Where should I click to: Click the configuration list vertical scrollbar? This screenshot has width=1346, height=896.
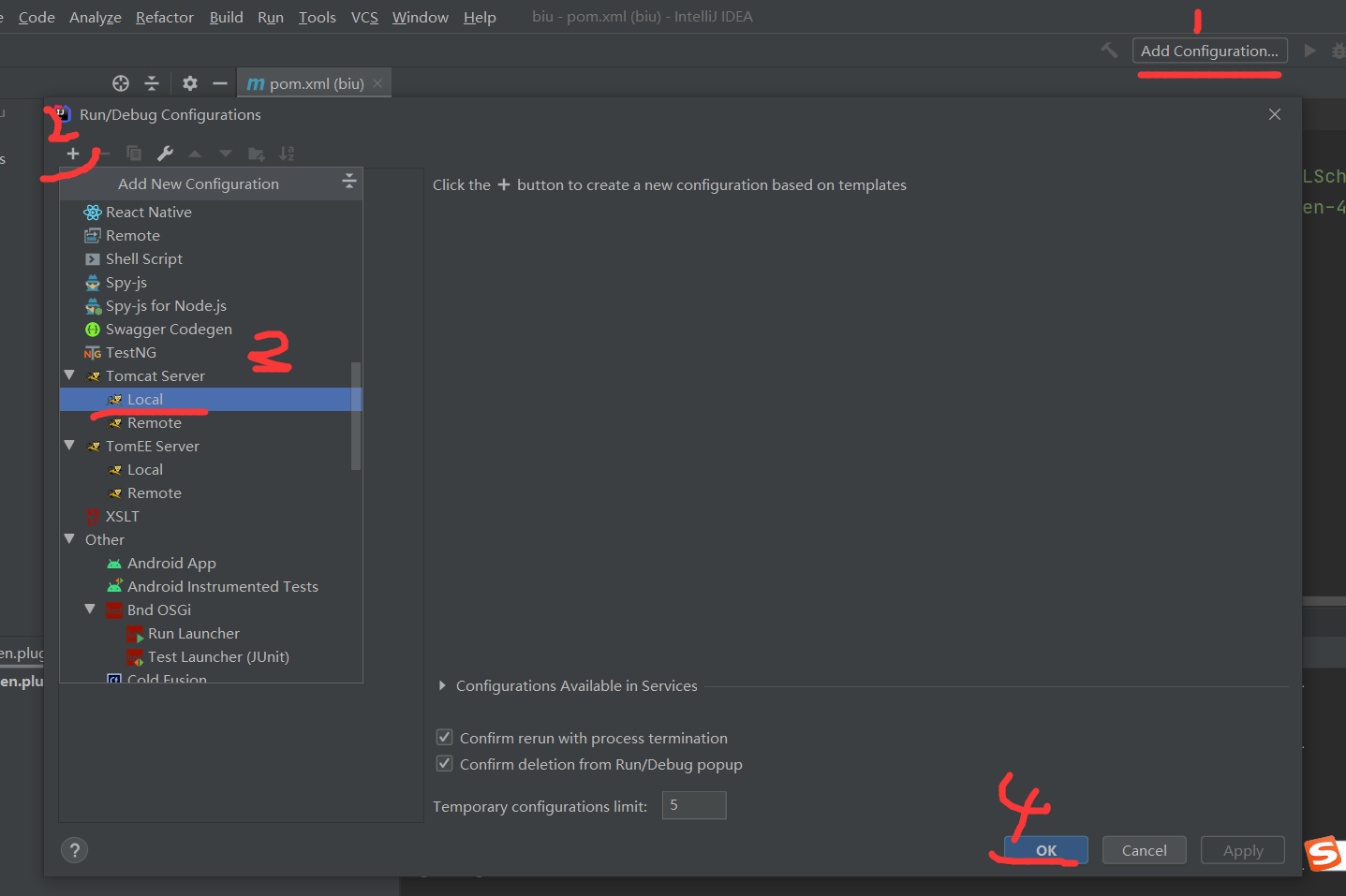(x=356, y=416)
